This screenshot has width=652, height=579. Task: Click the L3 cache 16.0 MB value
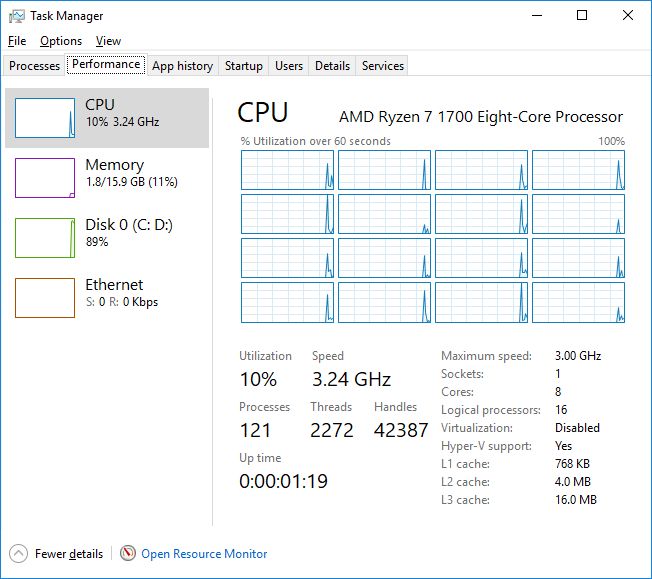[576, 500]
